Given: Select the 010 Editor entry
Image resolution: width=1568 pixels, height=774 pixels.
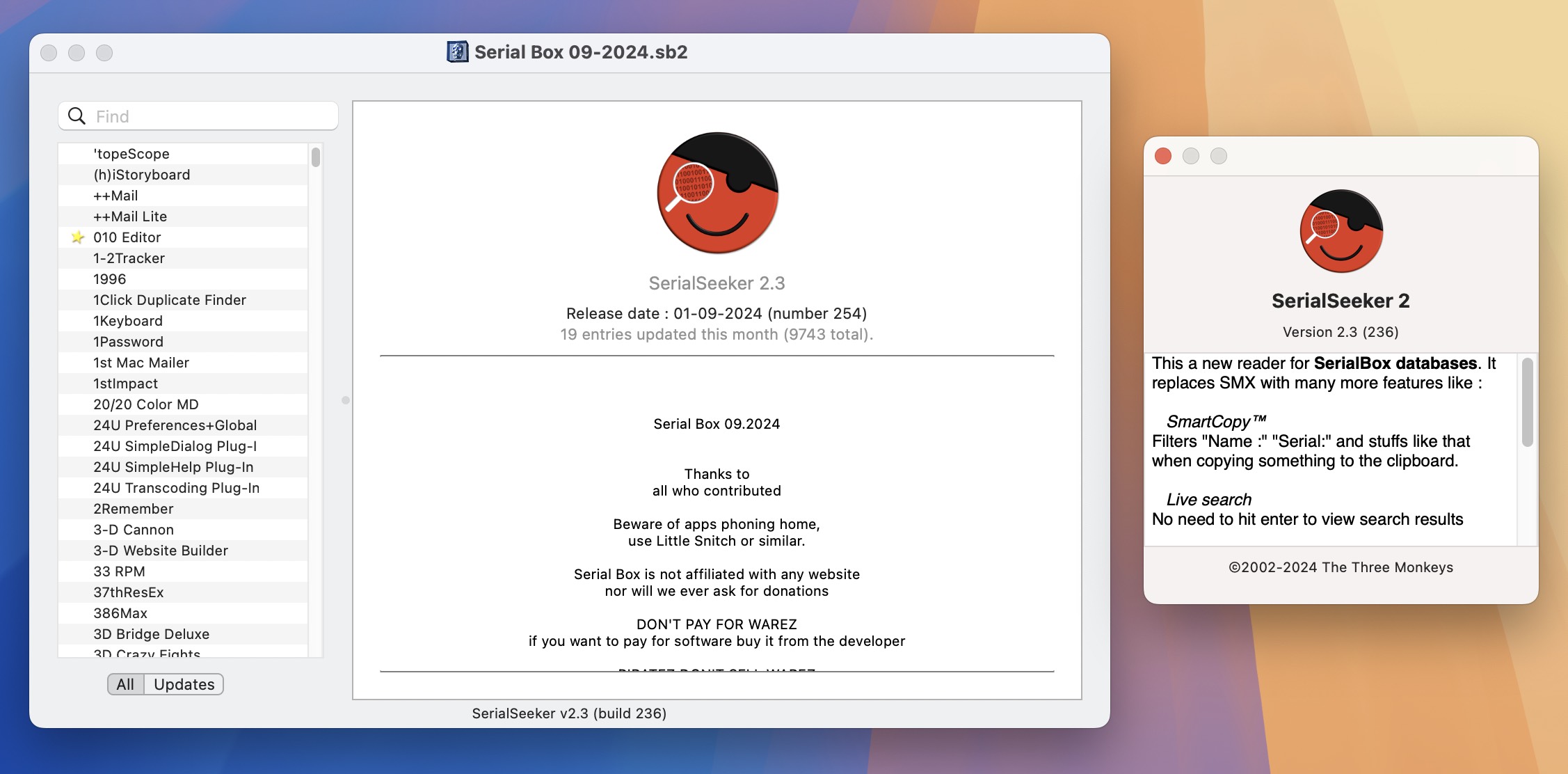Looking at the screenshot, I should 184,237.
